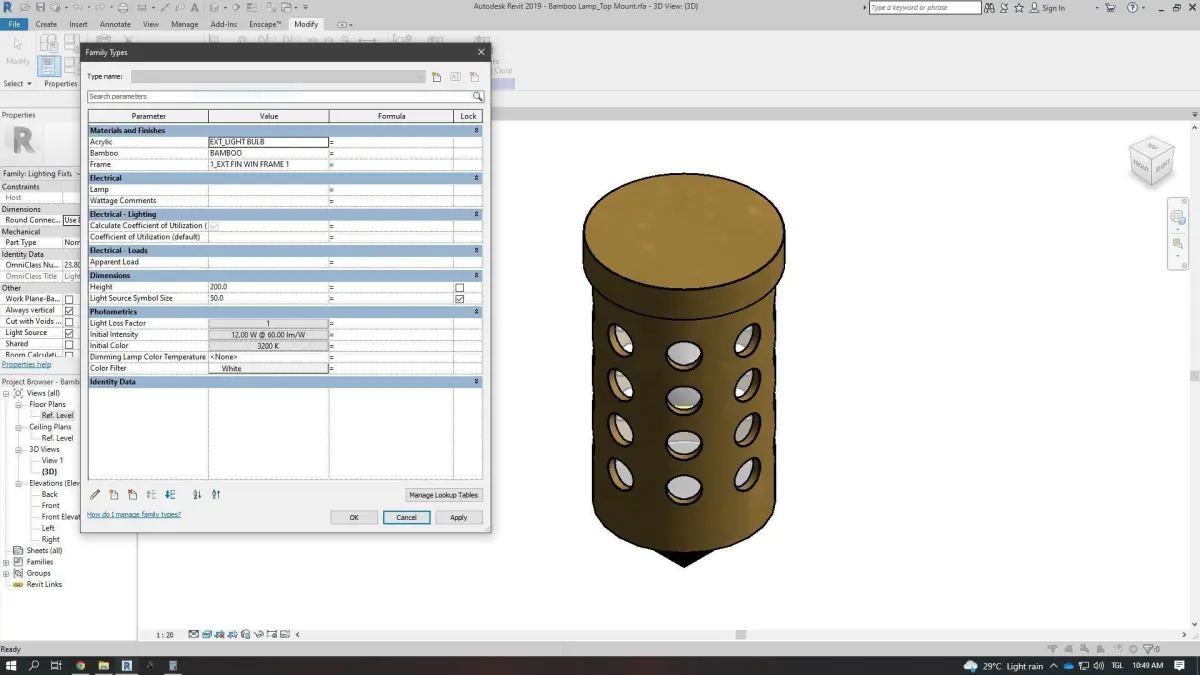Sort parameters in ascending order
Screen dimensions: 1200x675
click(197, 494)
